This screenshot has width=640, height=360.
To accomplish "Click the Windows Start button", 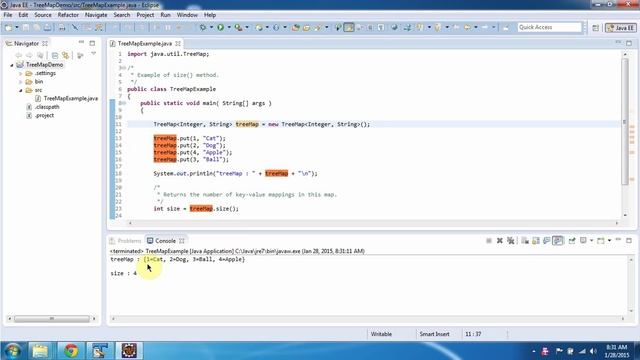I will tap(12, 351).
